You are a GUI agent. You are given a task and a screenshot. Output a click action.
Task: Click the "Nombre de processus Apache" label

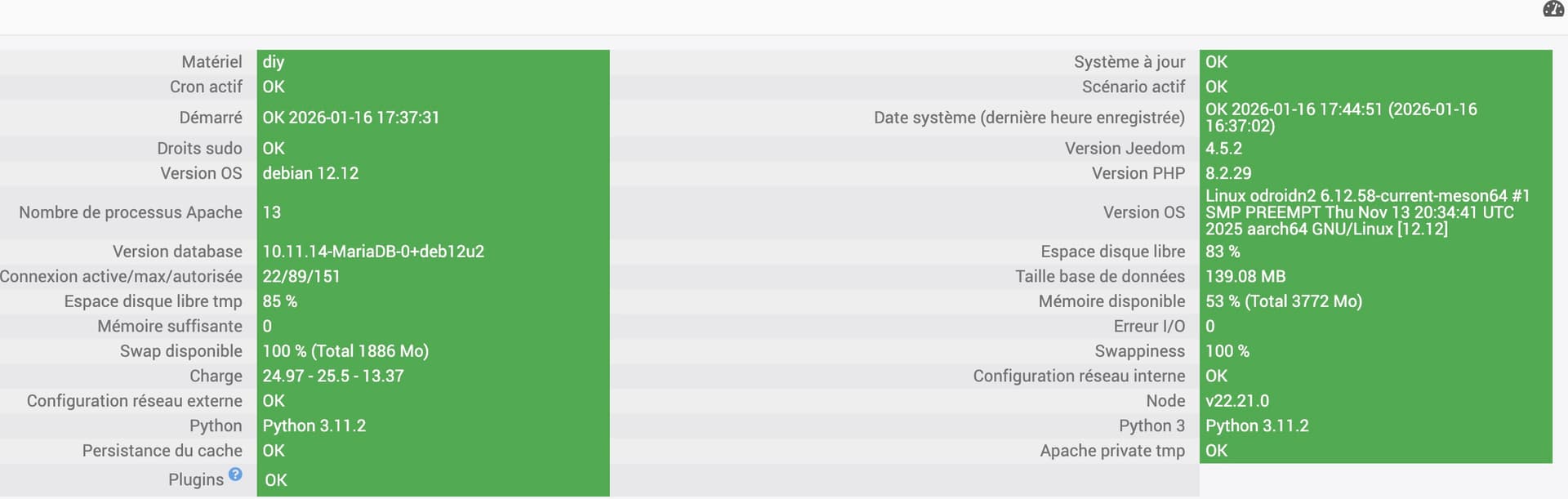[131, 212]
